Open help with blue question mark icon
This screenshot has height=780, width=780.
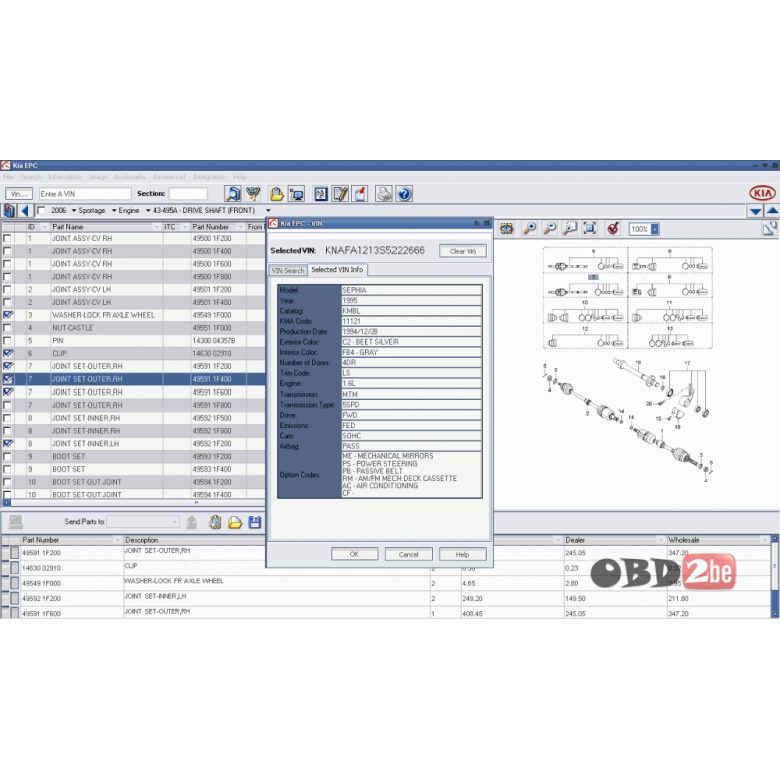(x=404, y=194)
